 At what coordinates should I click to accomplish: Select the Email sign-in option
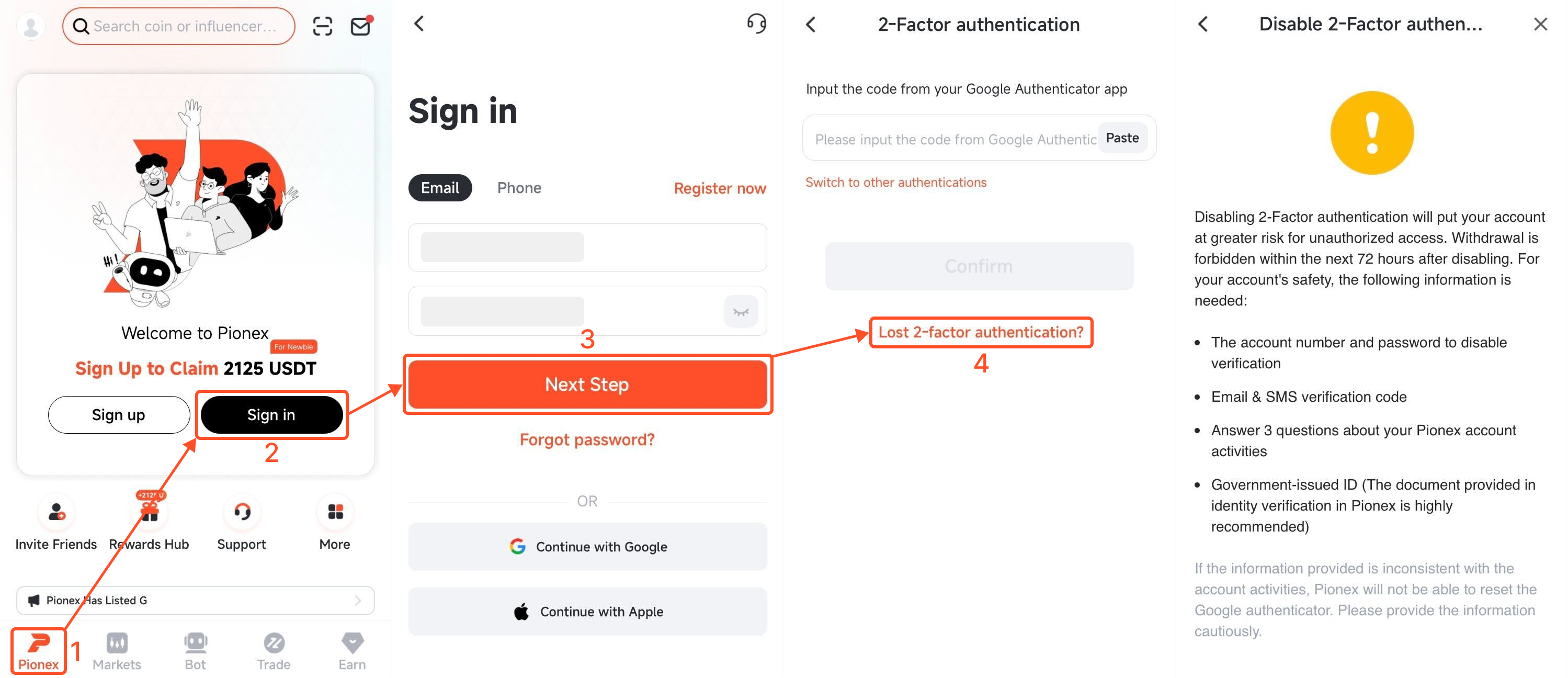(x=439, y=188)
